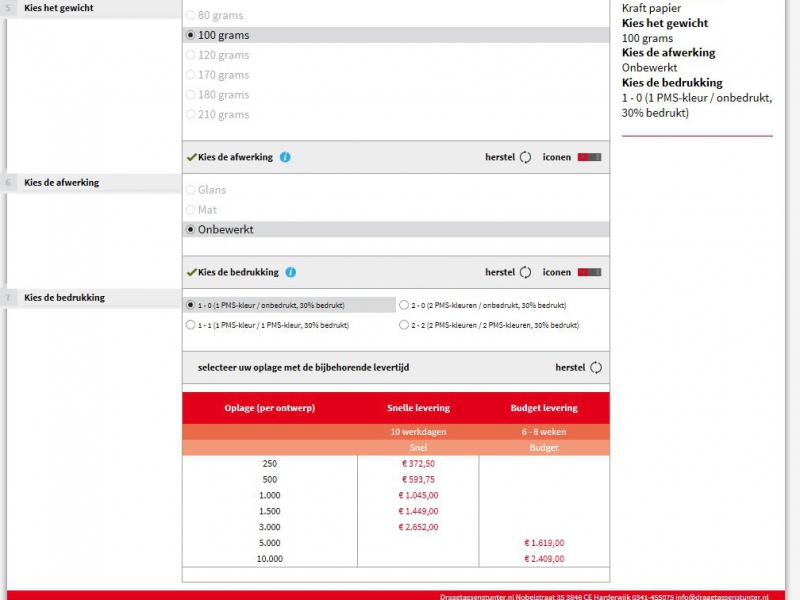Toggle iconen view in the bedrukking header
The width and height of the screenshot is (800, 600).
589,272
